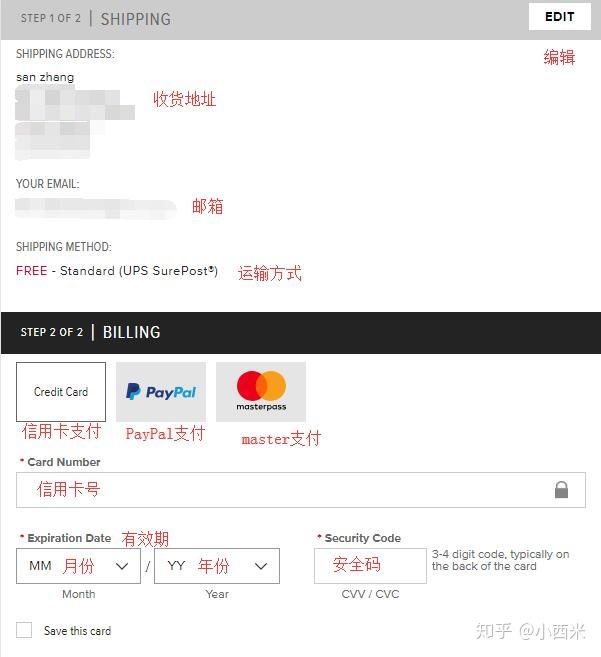Select the Credit Card payment option
The width and height of the screenshot is (601, 657).
(x=61, y=392)
